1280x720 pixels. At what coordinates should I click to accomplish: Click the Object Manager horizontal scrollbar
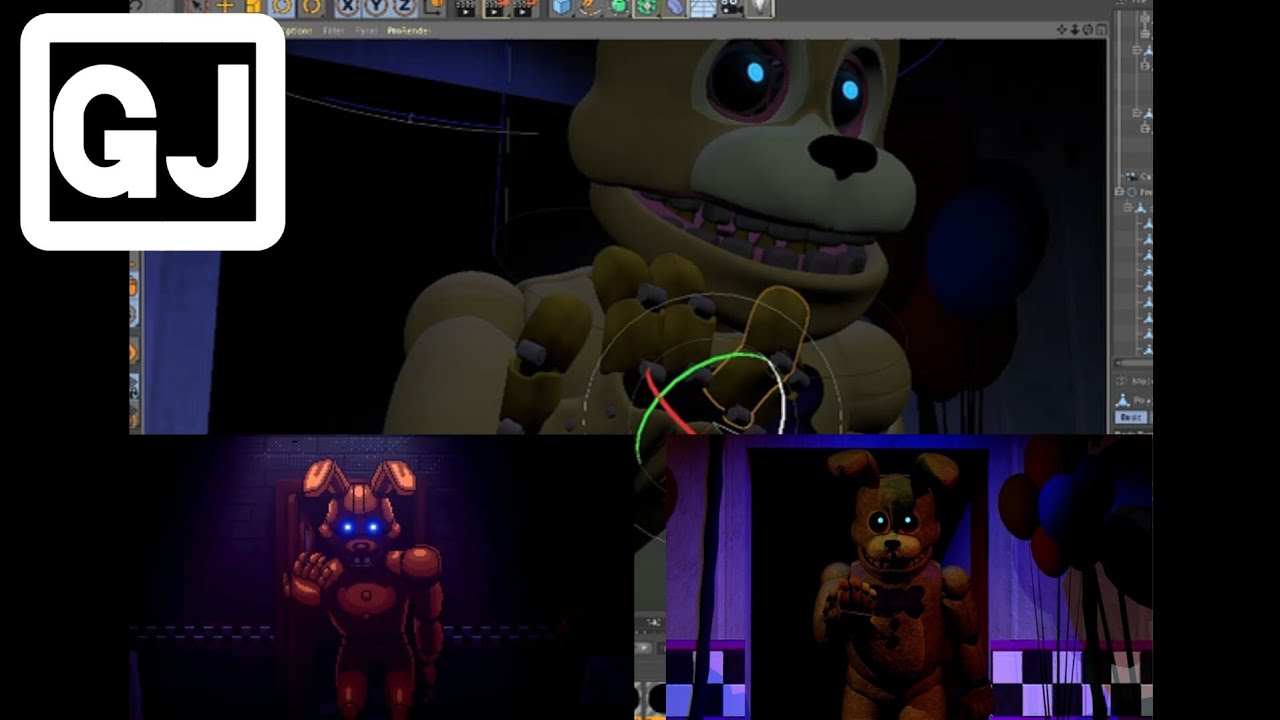[x=1133, y=362]
